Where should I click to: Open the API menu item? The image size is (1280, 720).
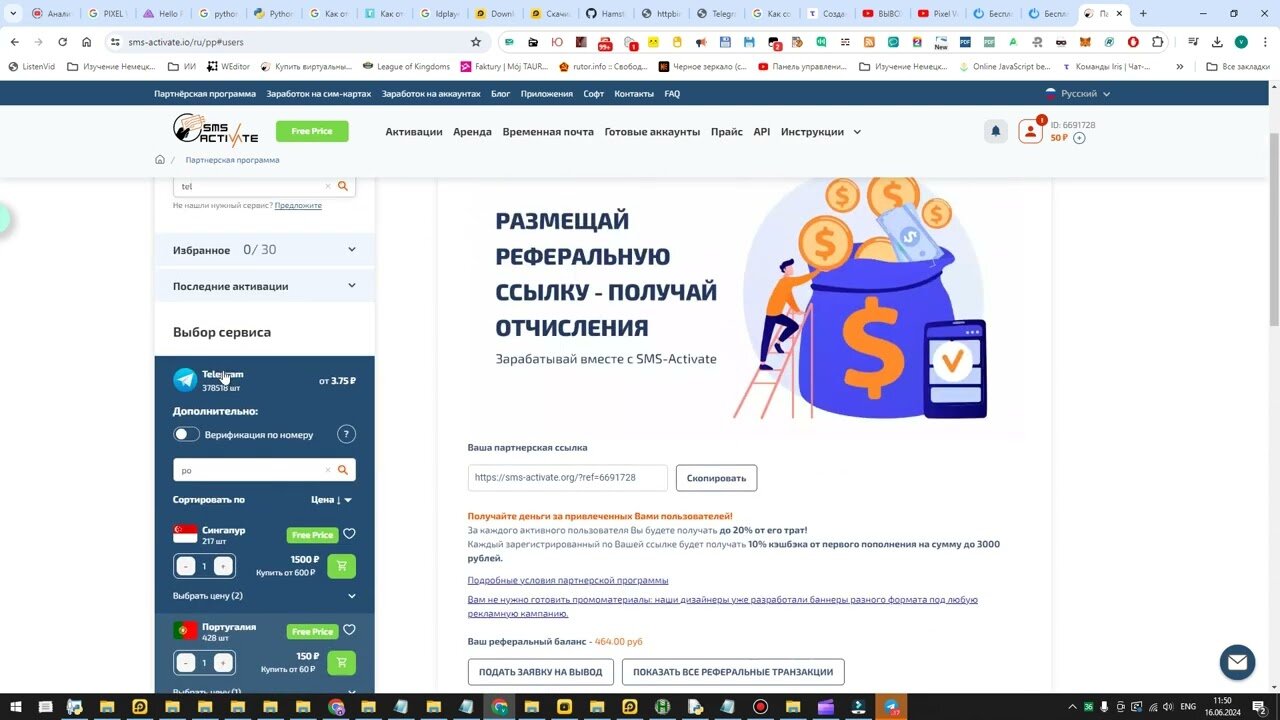click(x=762, y=132)
